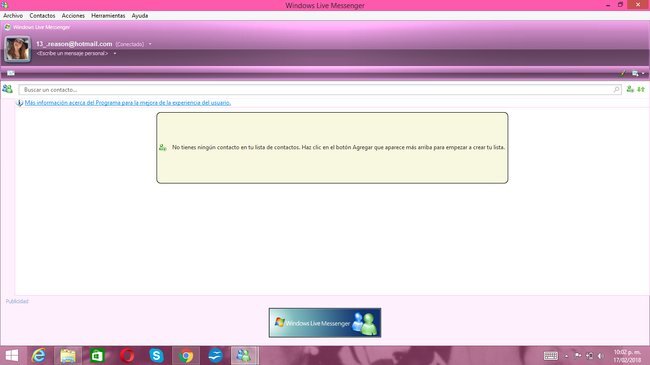Launch Google Chrome from the taskbar
Screen dimensions: 650x365
(x=186, y=355)
